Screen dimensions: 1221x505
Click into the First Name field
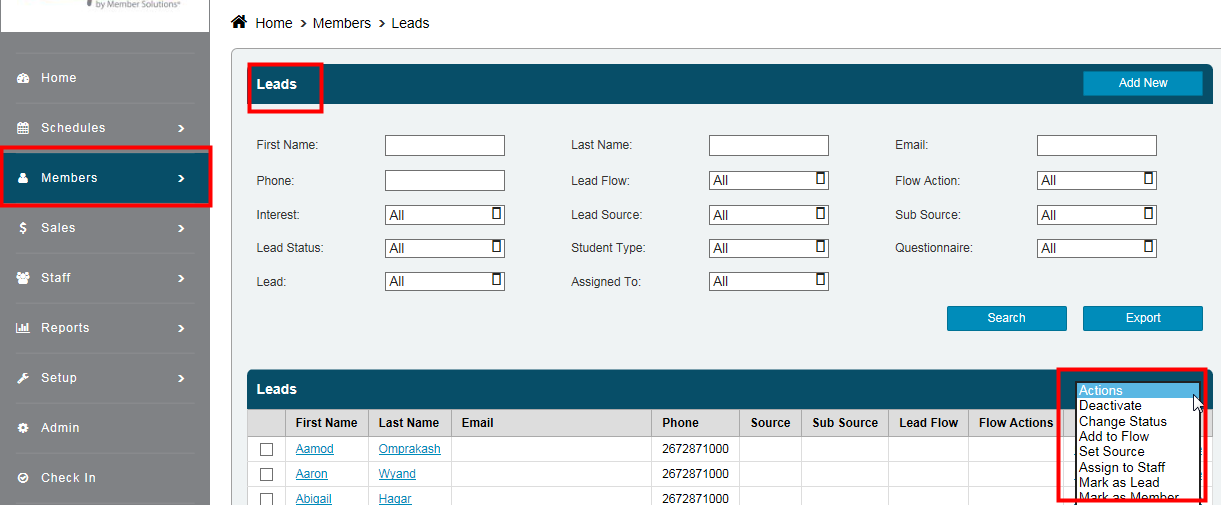(444, 146)
